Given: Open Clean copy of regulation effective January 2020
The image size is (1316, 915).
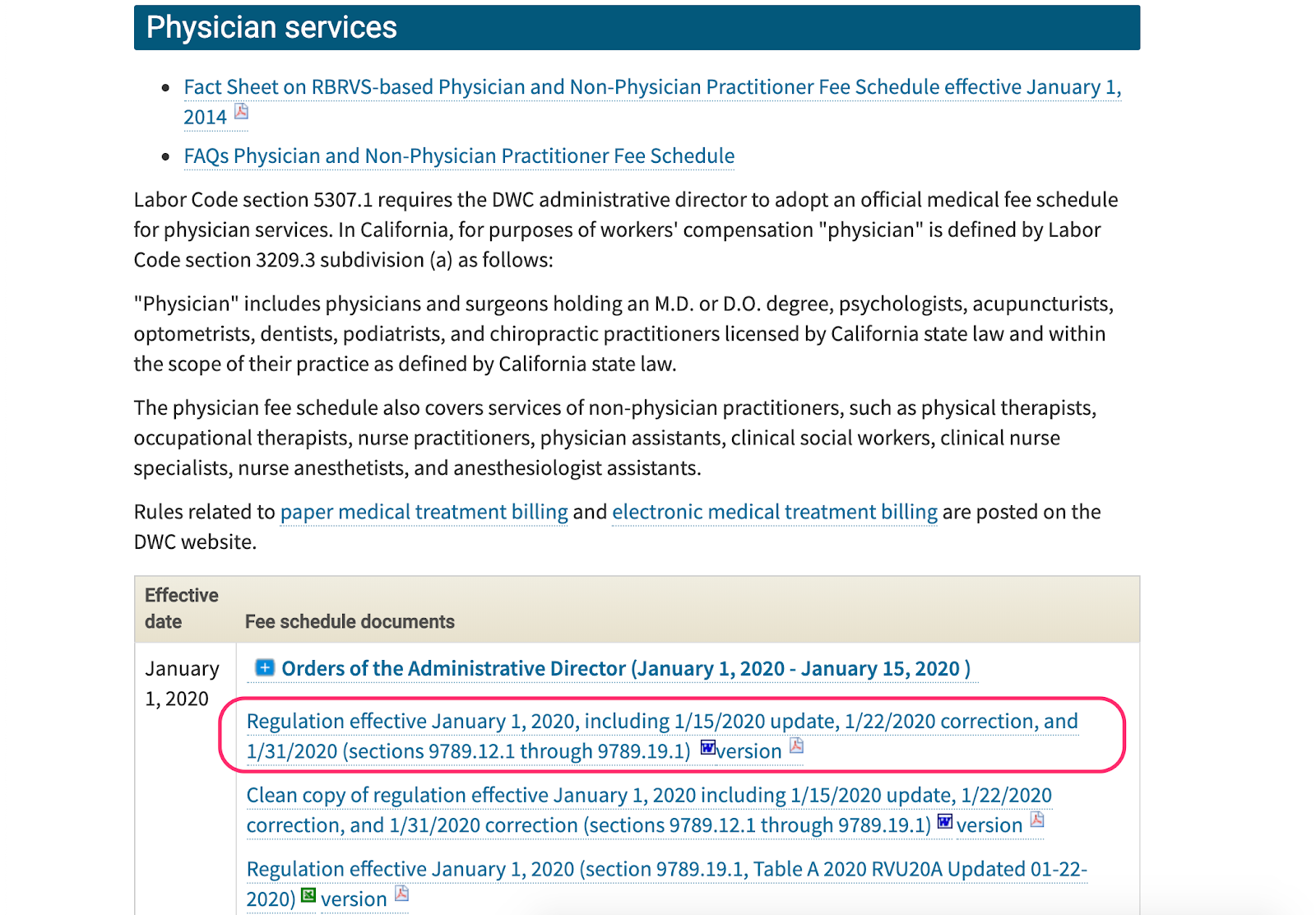Looking at the screenshot, I should tap(649, 810).
